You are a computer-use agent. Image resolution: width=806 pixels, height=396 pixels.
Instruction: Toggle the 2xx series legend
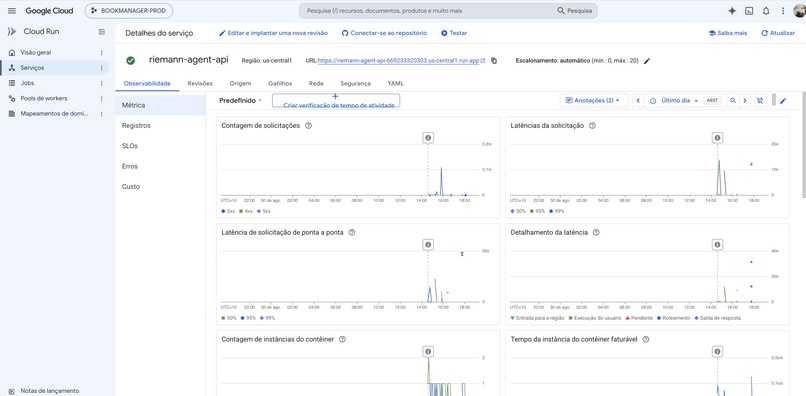pyautogui.click(x=228, y=211)
